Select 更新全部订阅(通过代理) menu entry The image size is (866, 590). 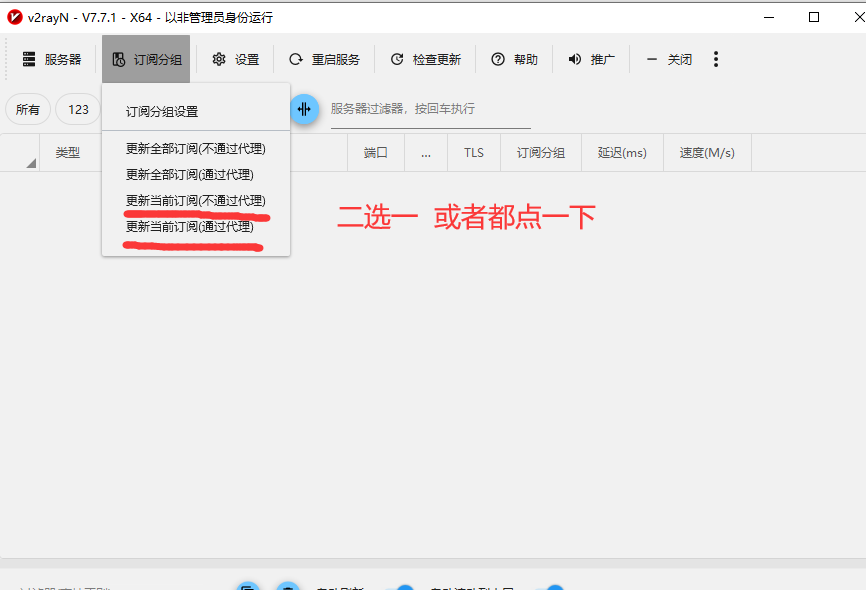click(189, 175)
